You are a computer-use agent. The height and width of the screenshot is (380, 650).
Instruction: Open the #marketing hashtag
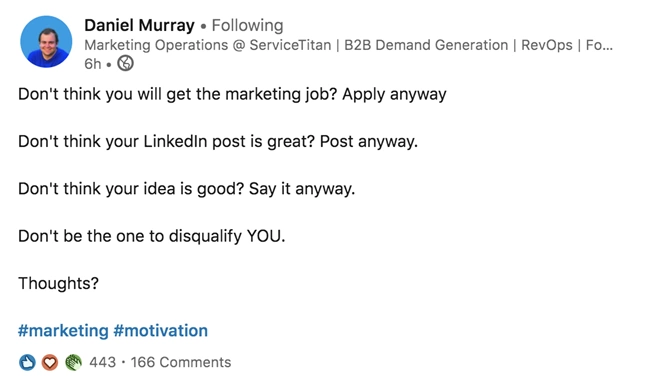pos(63,331)
